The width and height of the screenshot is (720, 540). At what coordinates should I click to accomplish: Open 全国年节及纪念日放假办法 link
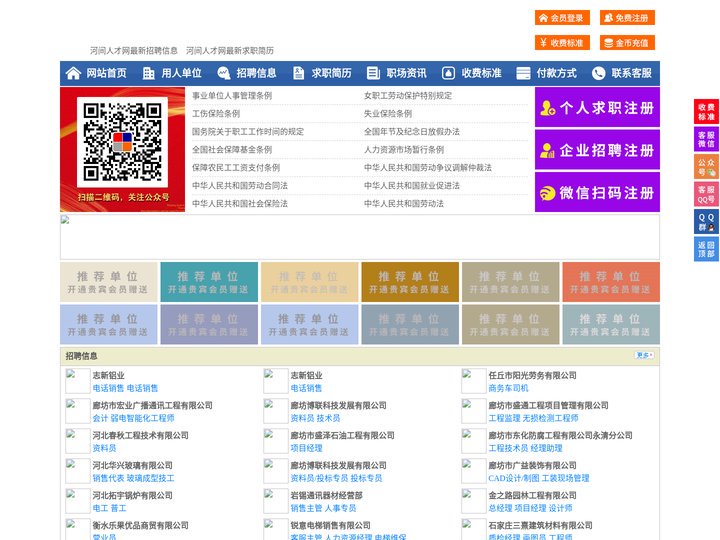(x=412, y=131)
